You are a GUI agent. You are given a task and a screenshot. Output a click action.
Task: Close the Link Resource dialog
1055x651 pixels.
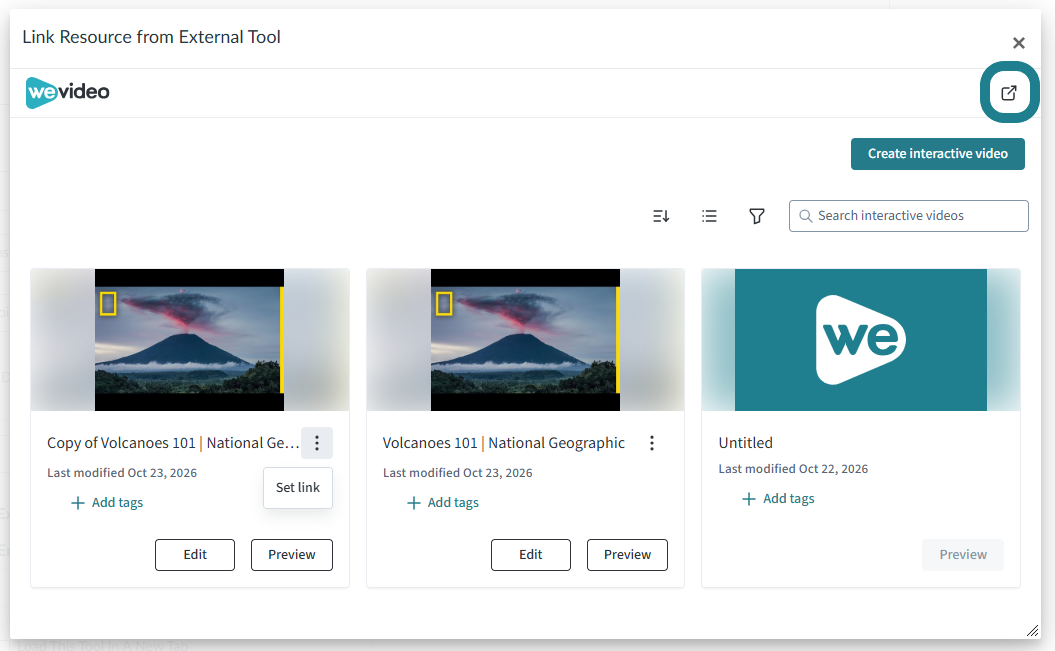coord(1019,43)
